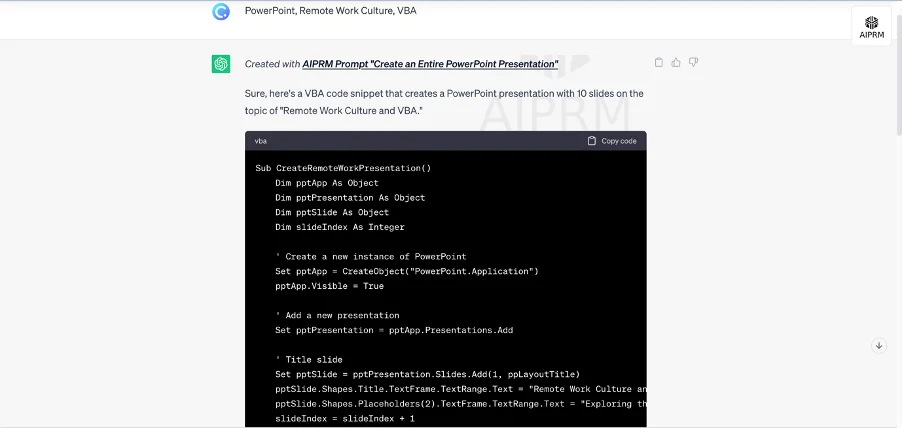The height and width of the screenshot is (428, 902).
Task: Jump to bottom with the down-arrow button
Action: pos(878,346)
